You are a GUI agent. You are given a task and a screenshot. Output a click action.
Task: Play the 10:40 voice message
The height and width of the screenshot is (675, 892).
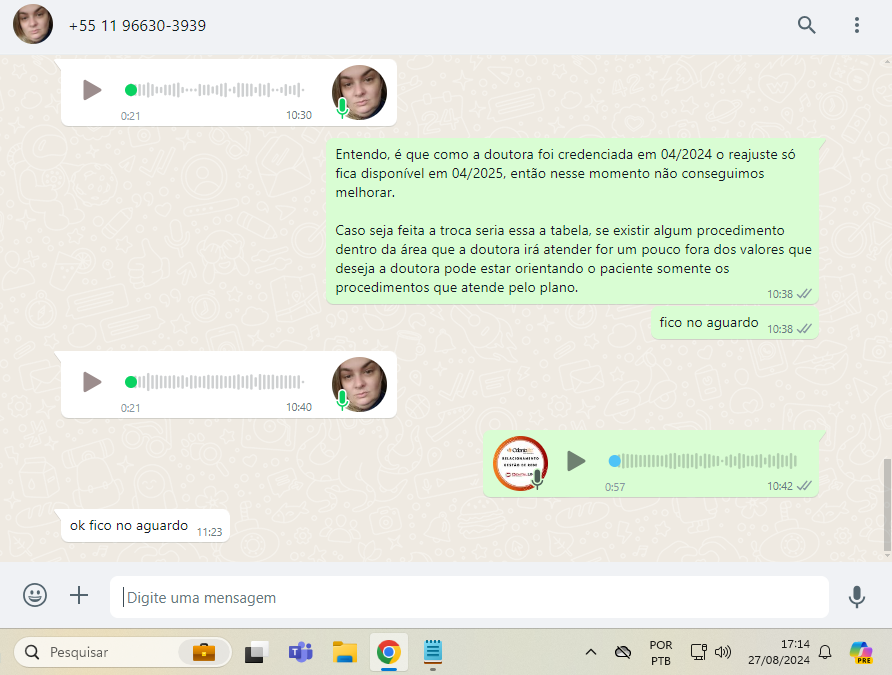92,382
